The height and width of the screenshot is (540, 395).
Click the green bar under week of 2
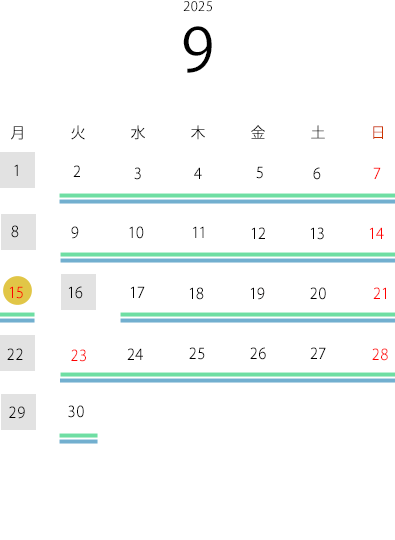[227, 196]
